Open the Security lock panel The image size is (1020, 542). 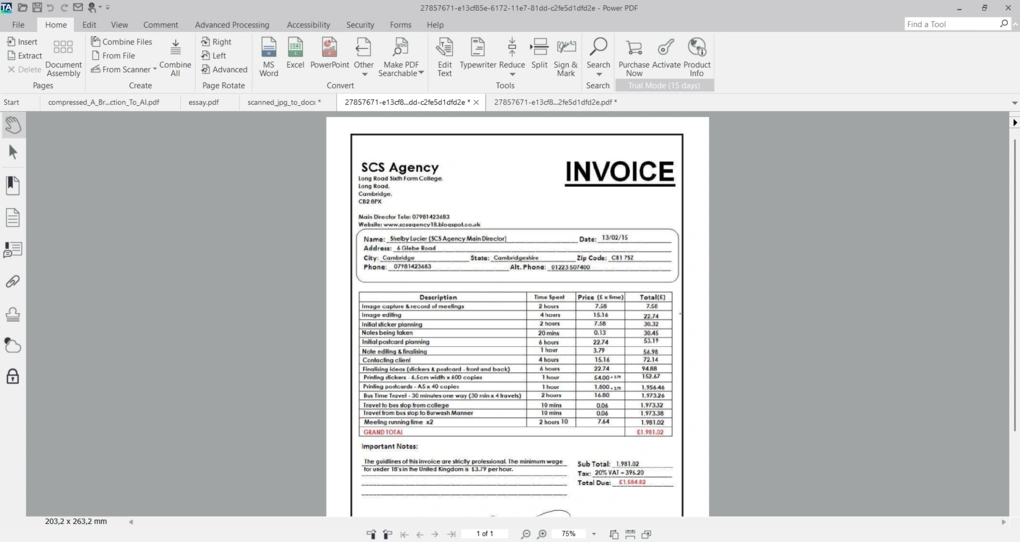coord(12,376)
